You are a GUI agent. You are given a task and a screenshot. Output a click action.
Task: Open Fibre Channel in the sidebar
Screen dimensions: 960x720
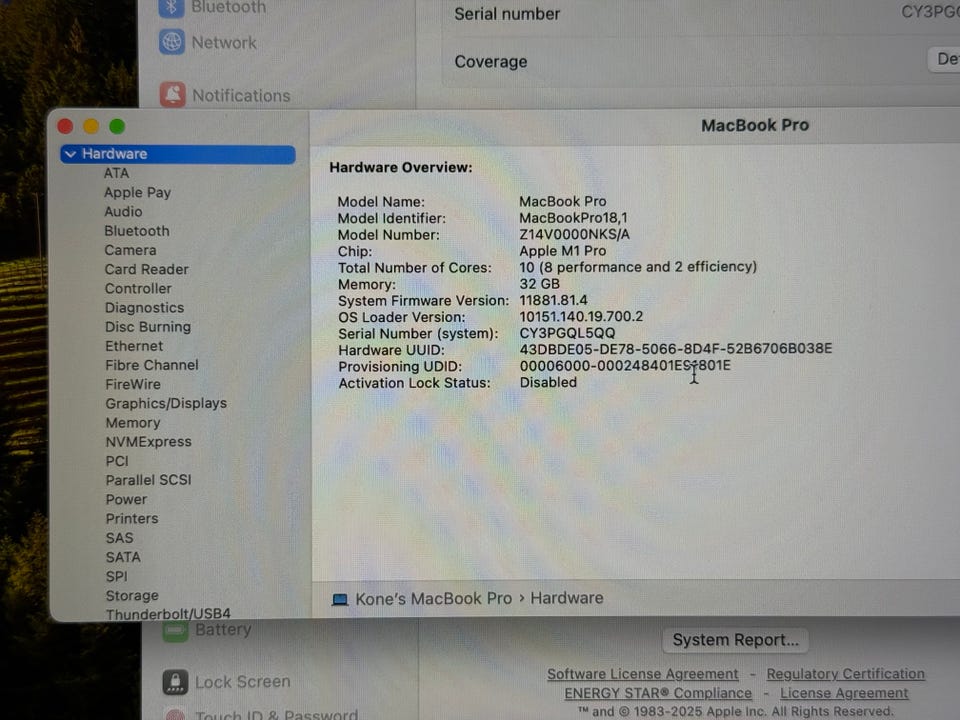pyautogui.click(x=152, y=365)
